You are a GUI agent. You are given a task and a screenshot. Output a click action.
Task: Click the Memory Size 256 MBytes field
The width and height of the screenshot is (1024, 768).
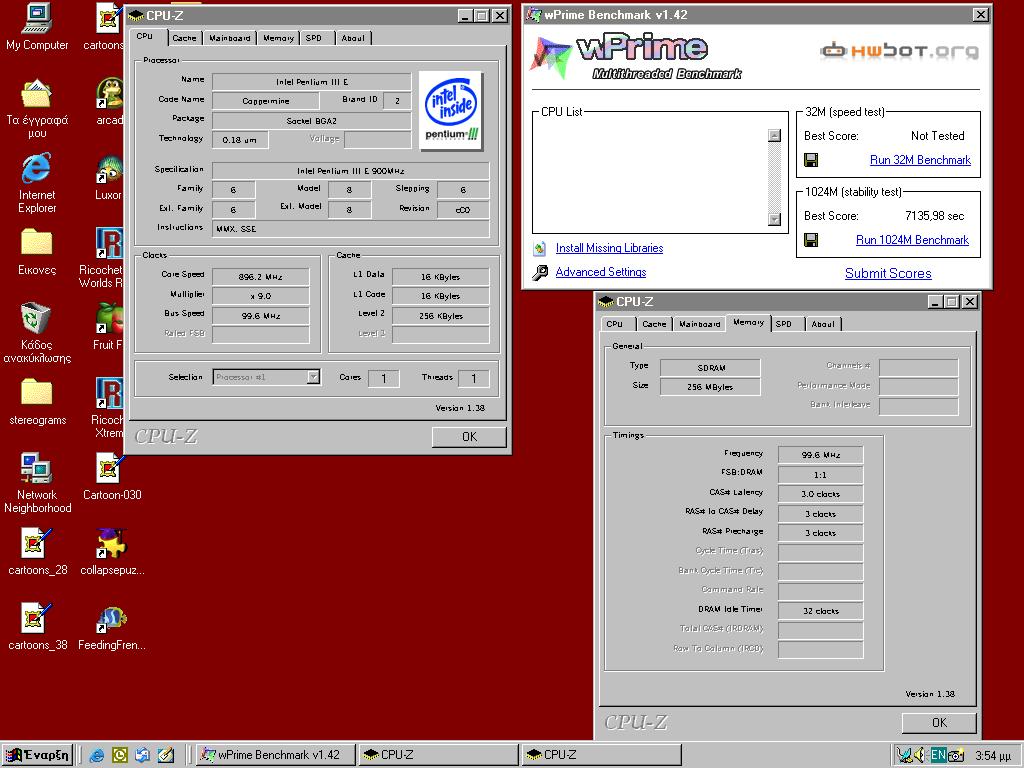click(x=710, y=387)
